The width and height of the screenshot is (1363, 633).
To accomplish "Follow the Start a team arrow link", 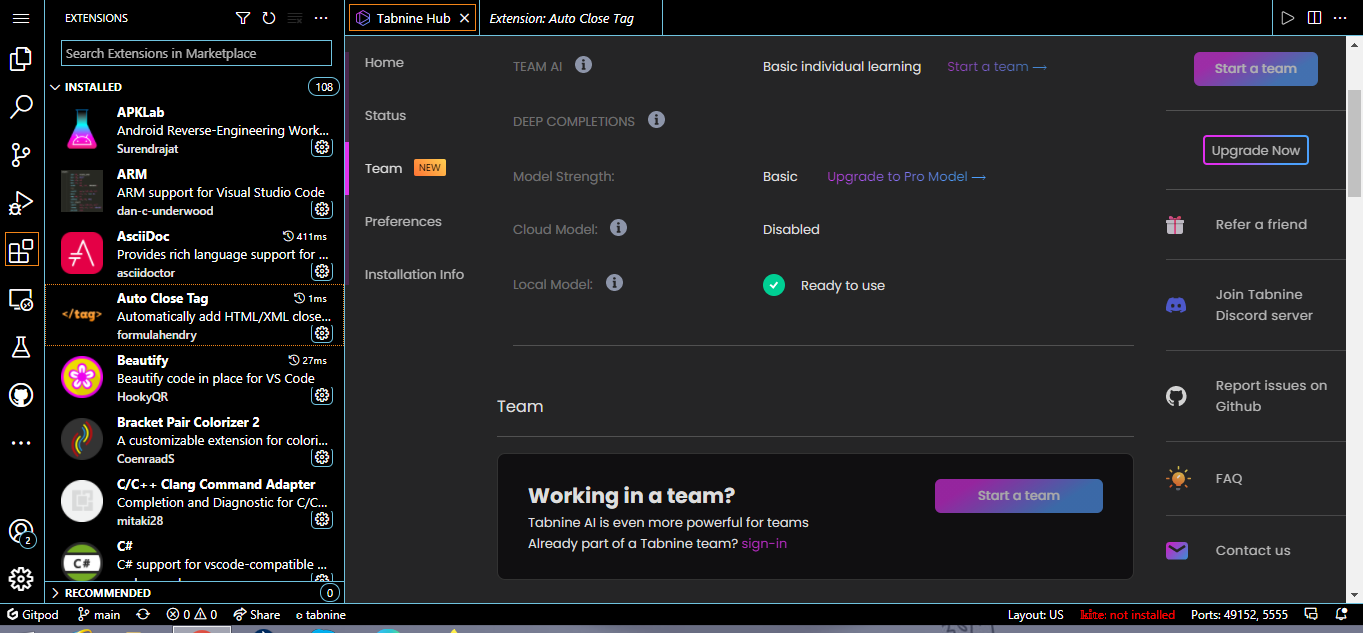I will 997,66.
